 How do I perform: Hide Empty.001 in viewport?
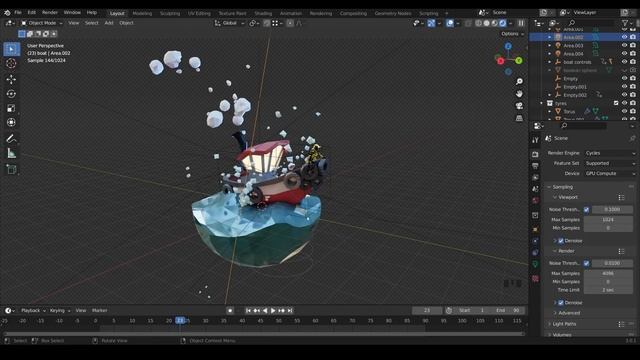click(x=624, y=87)
